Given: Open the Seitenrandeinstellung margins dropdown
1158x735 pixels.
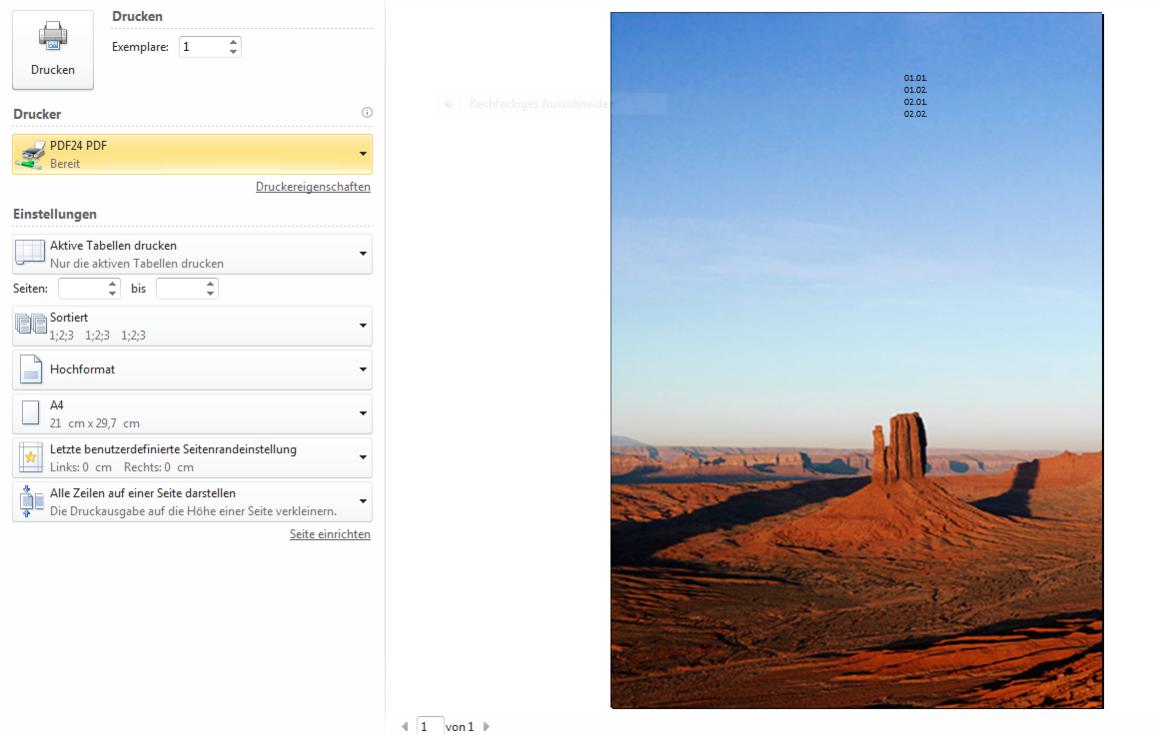Looking at the screenshot, I should [x=192, y=457].
